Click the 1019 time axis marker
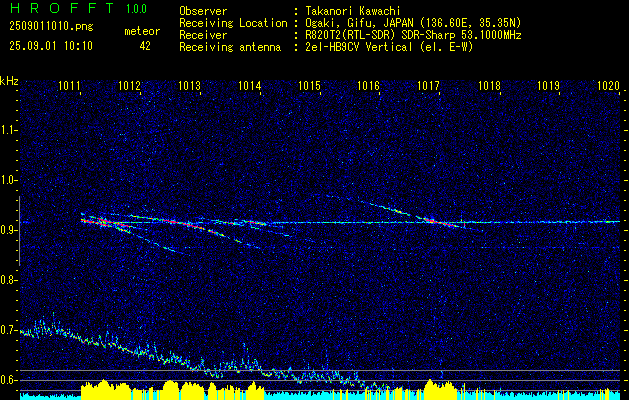The image size is (629, 400). [x=548, y=85]
